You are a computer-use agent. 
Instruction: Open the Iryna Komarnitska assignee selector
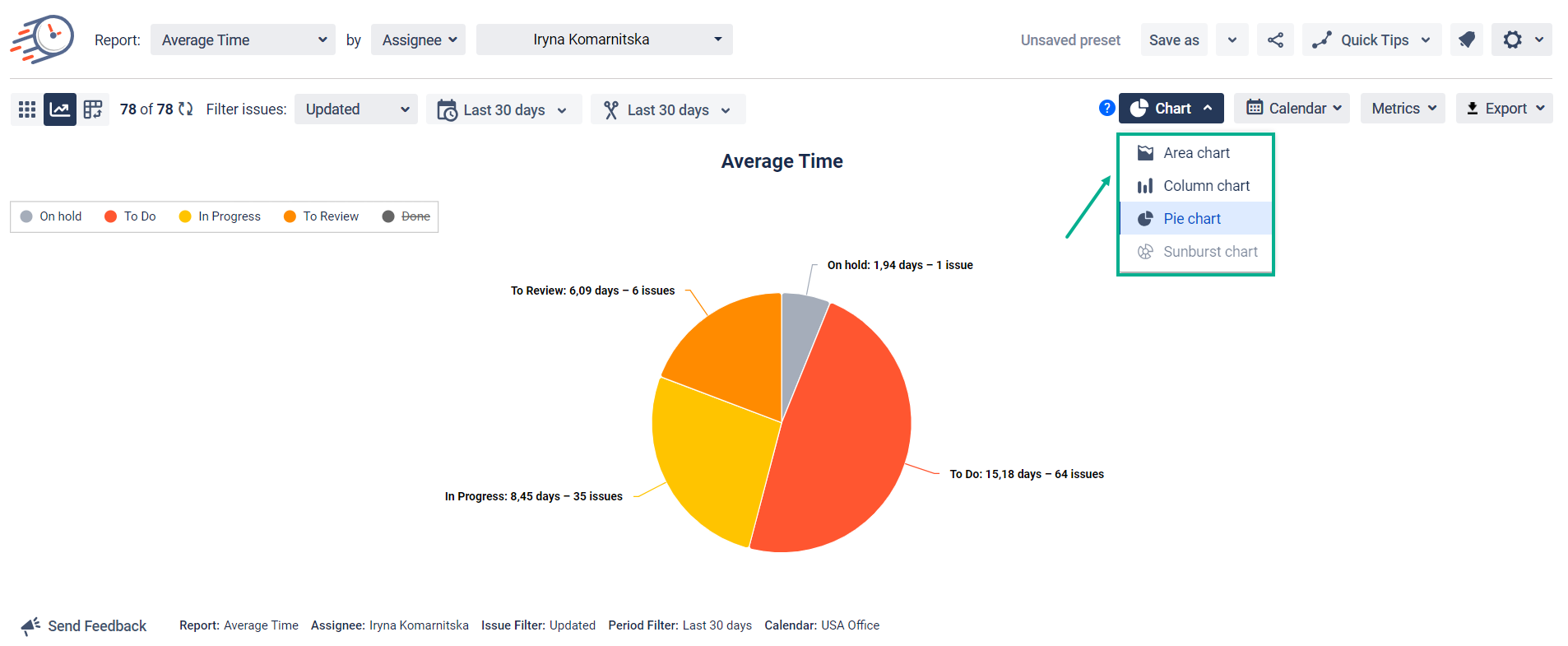604,40
